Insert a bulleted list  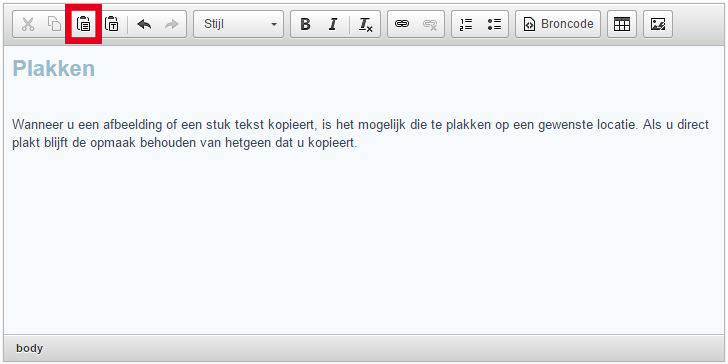click(494, 24)
